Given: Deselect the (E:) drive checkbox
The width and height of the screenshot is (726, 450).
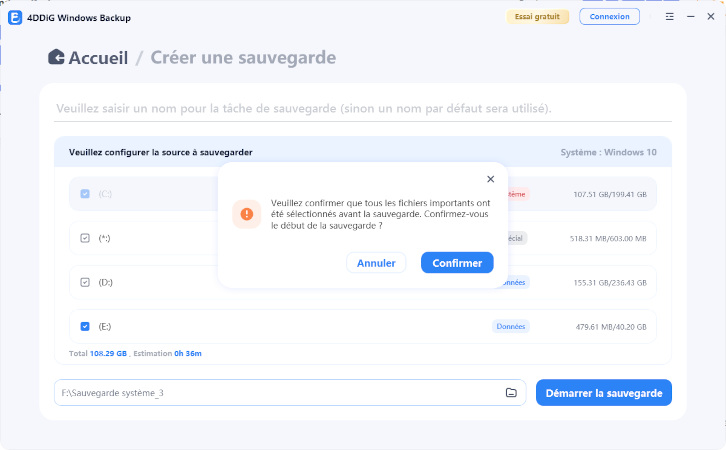Looking at the screenshot, I should pyautogui.click(x=85, y=326).
